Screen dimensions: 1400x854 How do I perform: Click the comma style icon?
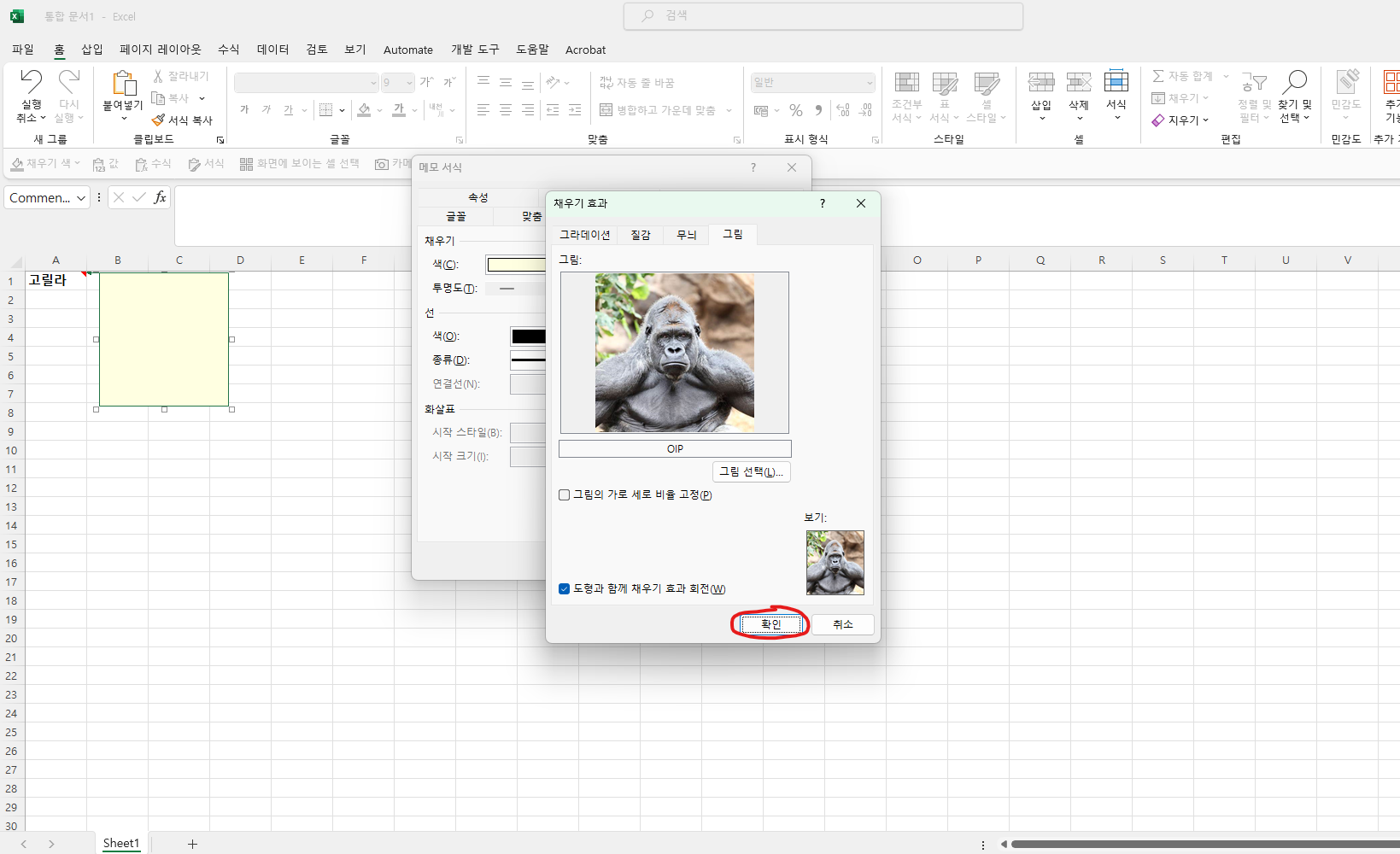(x=818, y=110)
